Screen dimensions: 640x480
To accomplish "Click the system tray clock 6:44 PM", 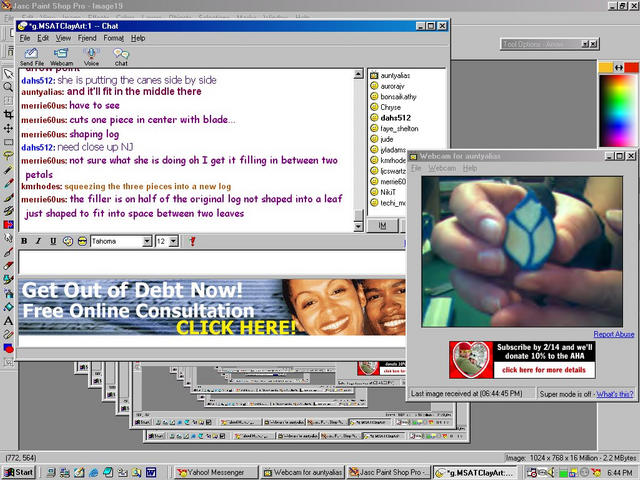I will (x=620, y=472).
